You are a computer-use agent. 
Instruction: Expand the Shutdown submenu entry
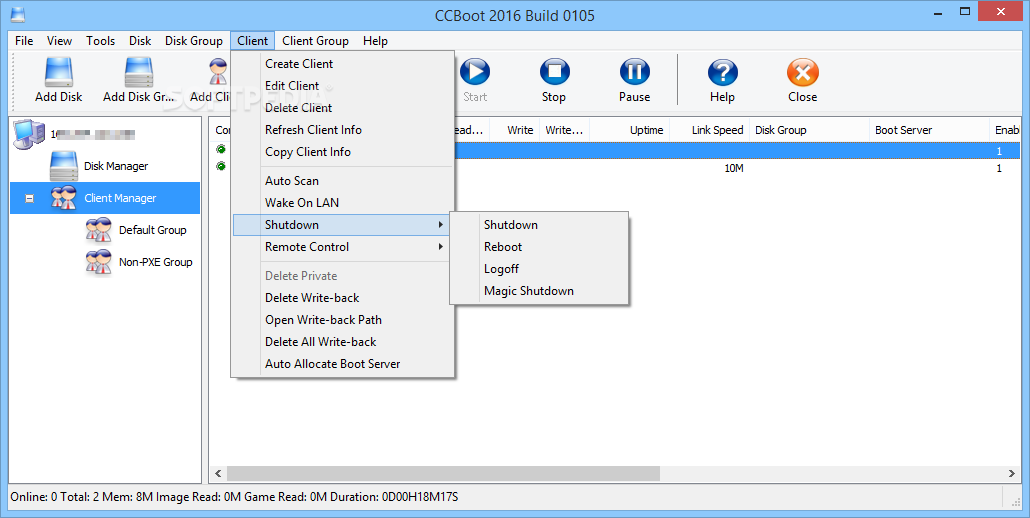pyautogui.click(x=342, y=225)
